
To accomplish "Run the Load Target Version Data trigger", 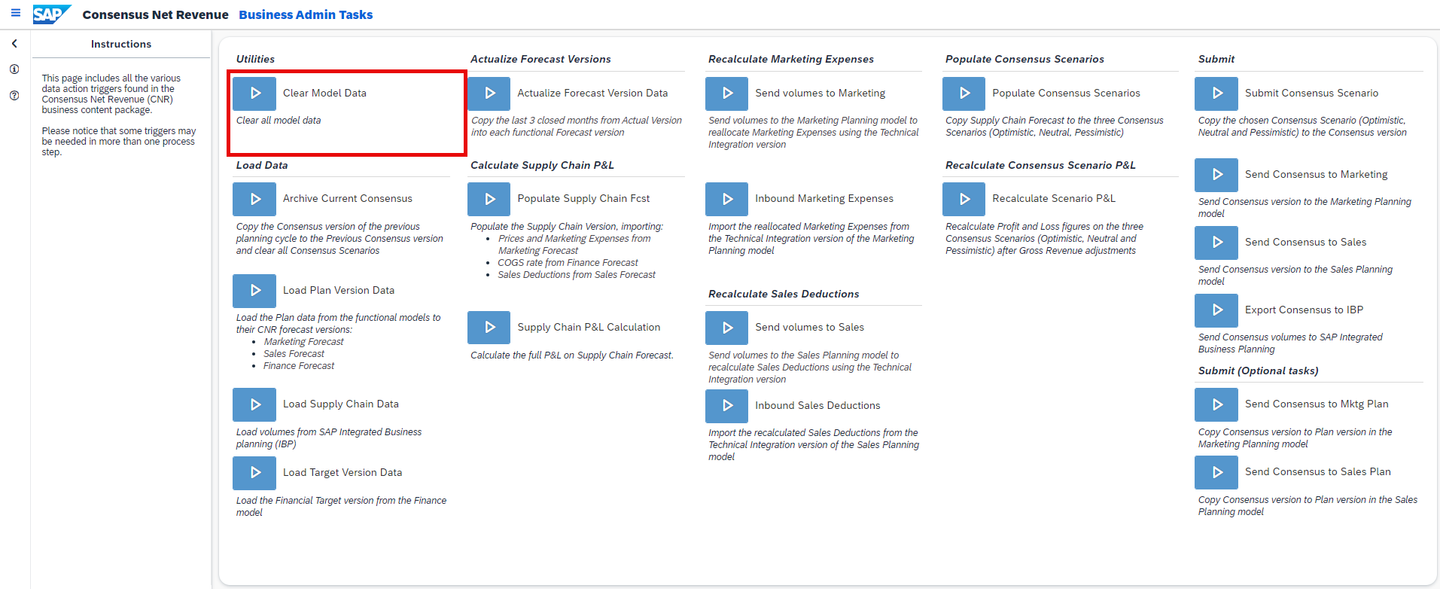I will (255, 472).
